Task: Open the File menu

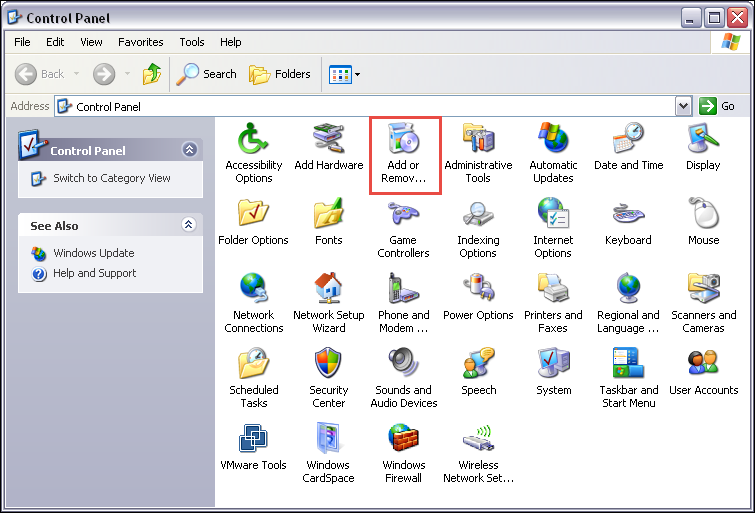Action: click(x=22, y=42)
